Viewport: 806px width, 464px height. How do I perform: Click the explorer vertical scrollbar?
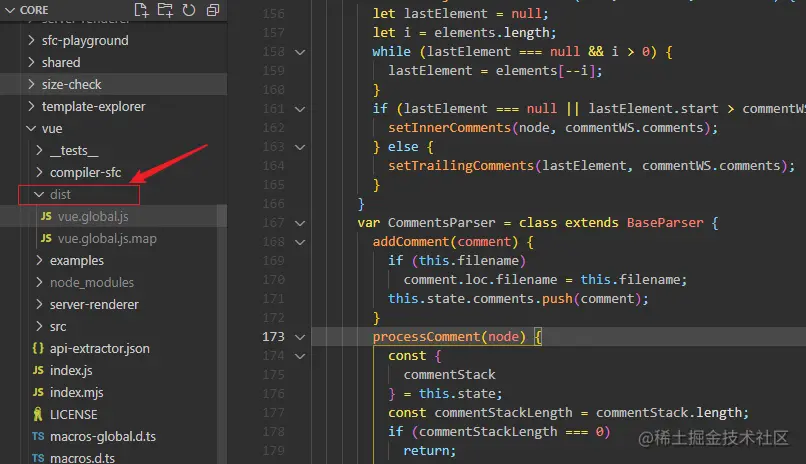[222, 334]
